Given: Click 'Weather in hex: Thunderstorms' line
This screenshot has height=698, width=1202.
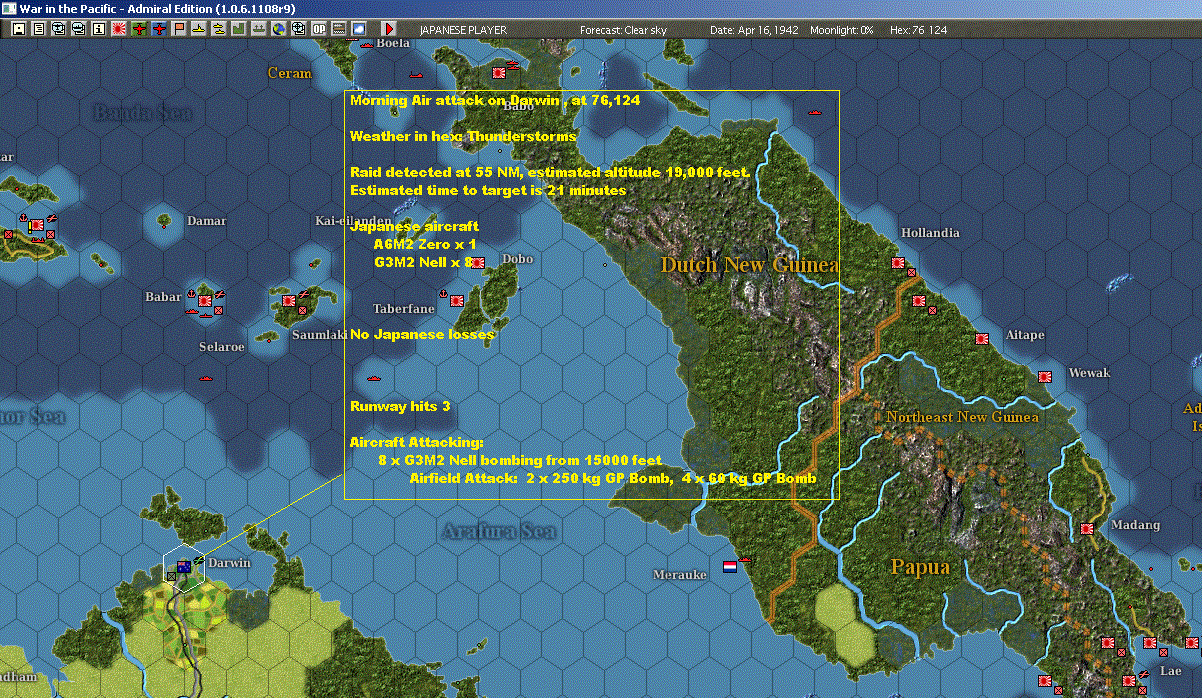Looking at the screenshot, I should 463,136.
